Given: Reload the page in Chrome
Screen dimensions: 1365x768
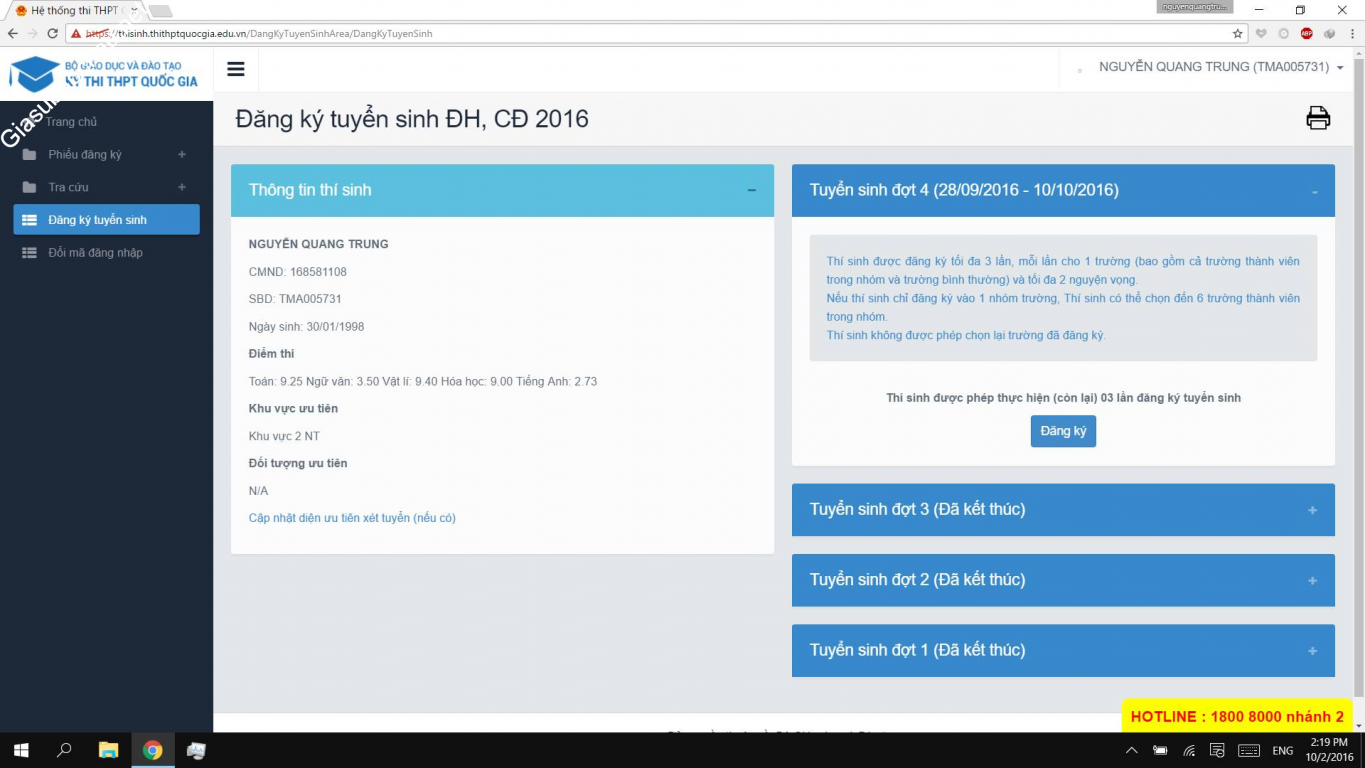Looking at the screenshot, I should coord(52,33).
